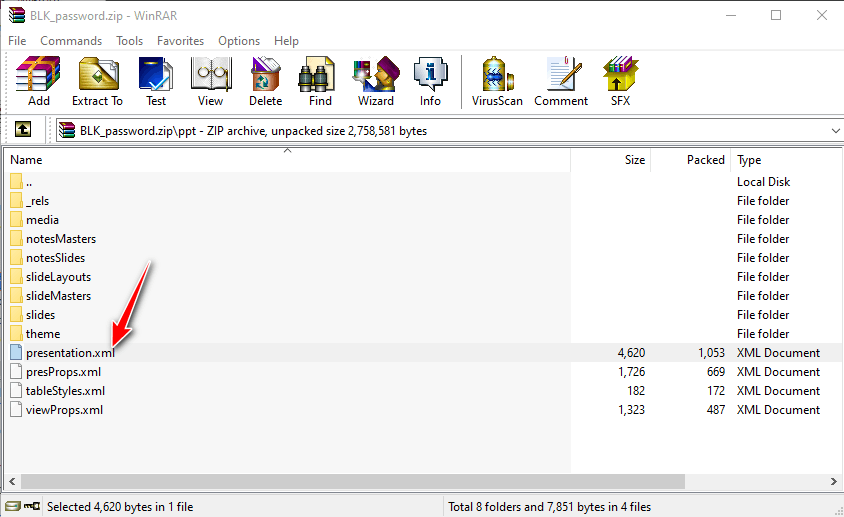844x517 pixels.
Task: Select the slideMasters folder
Action: coord(58,296)
